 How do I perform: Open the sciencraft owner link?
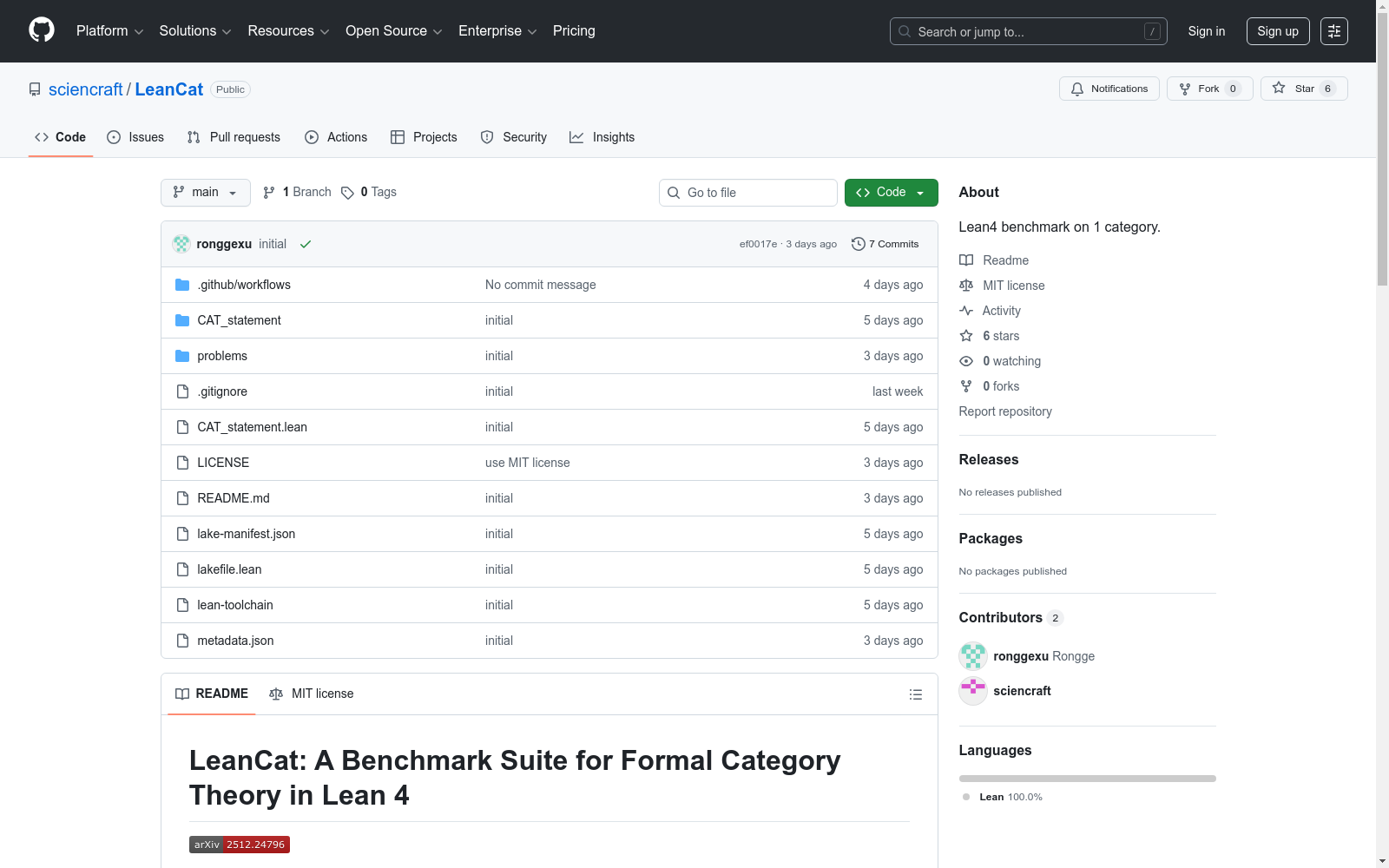click(86, 89)
